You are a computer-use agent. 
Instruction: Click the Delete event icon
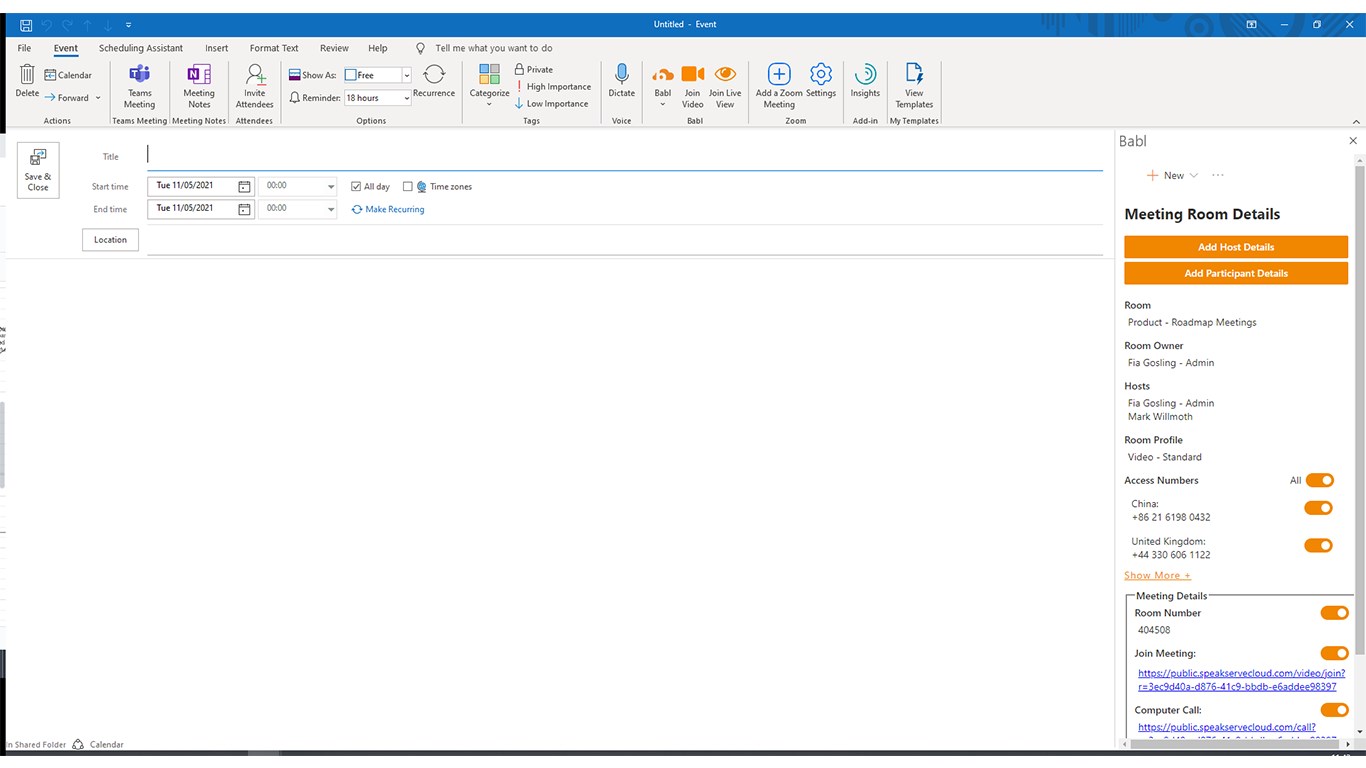pyautogui.click(x=27, y=75)
